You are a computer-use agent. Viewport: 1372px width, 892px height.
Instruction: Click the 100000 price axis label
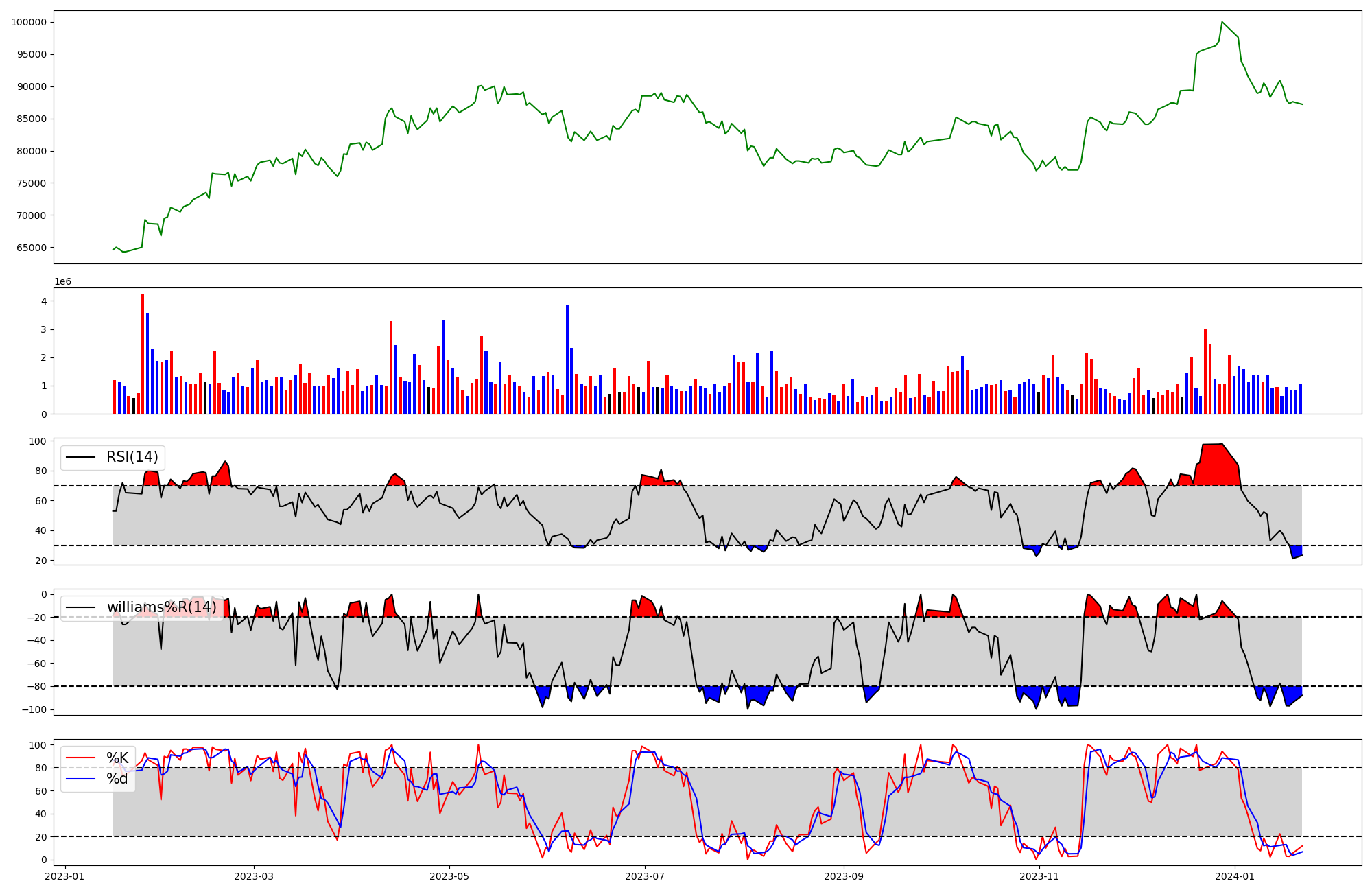pos(29,22)
